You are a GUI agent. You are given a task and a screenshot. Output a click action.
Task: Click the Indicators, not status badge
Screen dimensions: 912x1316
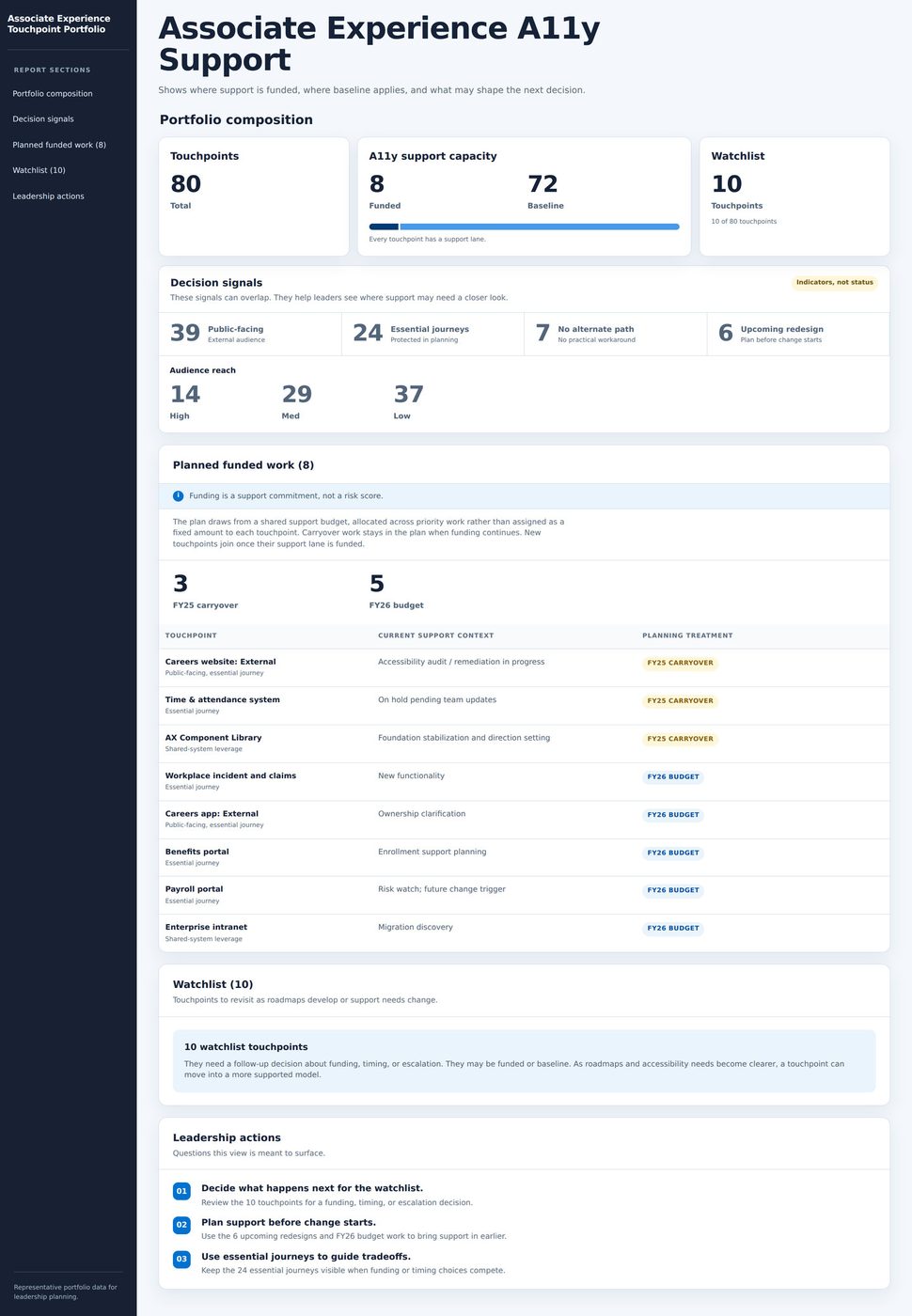coord(835,282)
